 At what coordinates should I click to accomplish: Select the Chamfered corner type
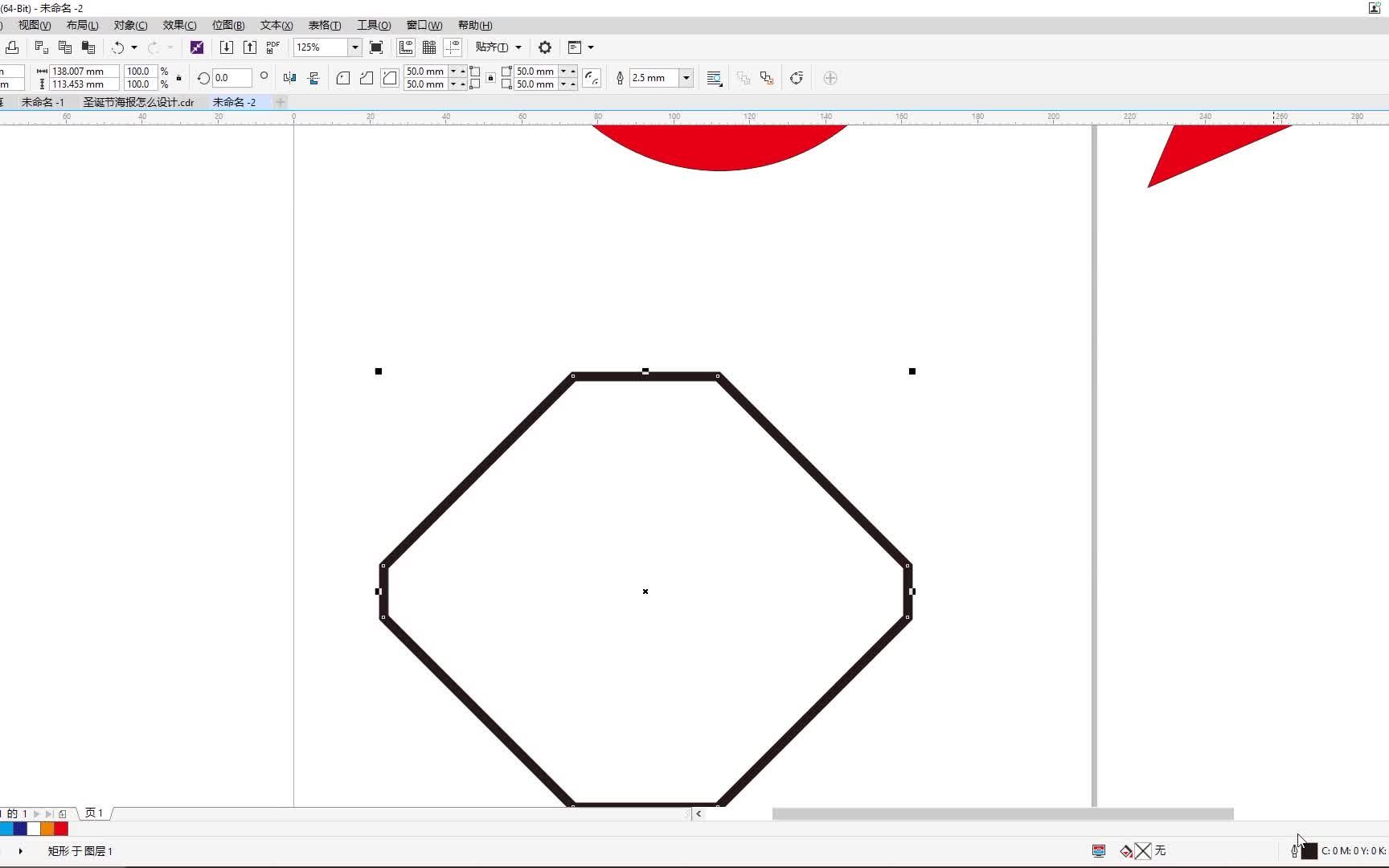tap(390, 78)
